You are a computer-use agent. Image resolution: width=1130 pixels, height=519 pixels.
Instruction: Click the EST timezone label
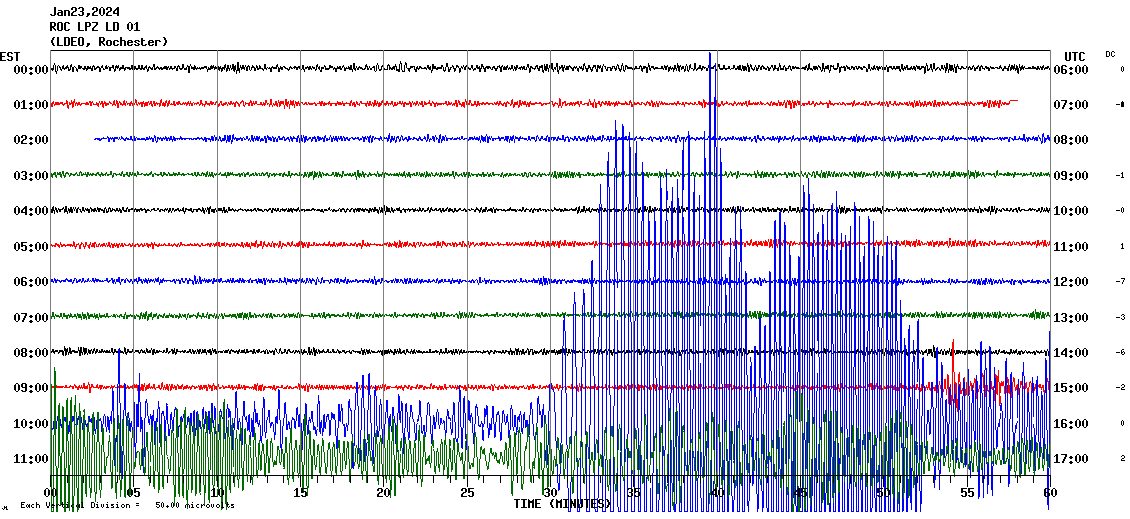[10, 56]
